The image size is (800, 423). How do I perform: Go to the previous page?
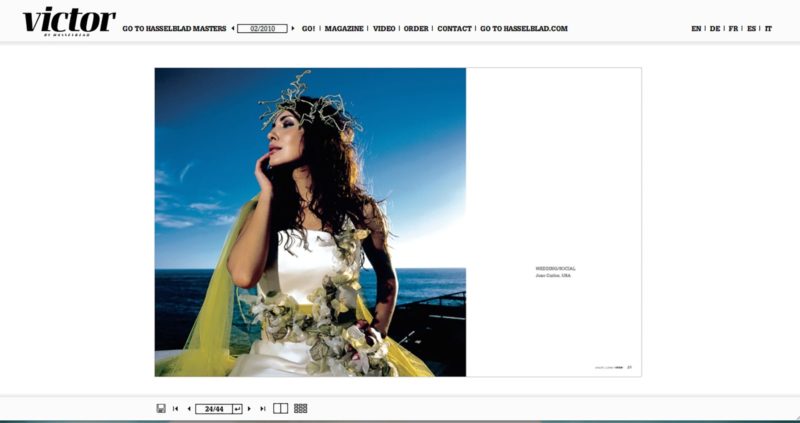189,408
